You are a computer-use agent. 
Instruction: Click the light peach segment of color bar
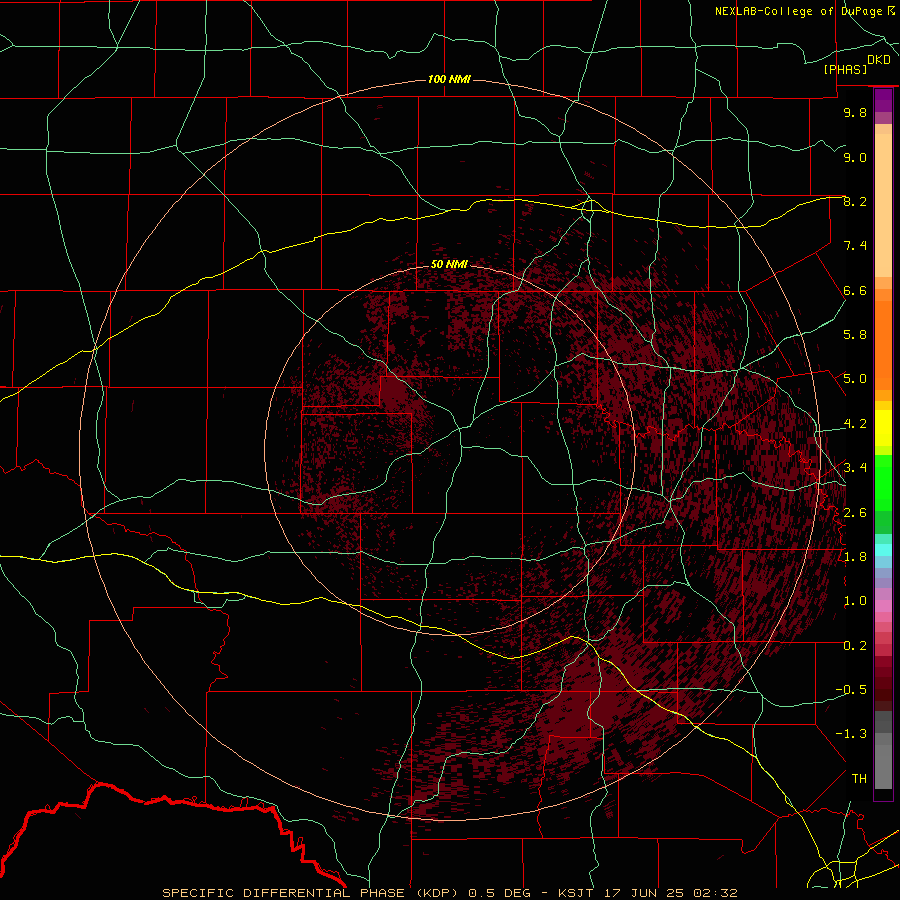click(x=883, y=206)
